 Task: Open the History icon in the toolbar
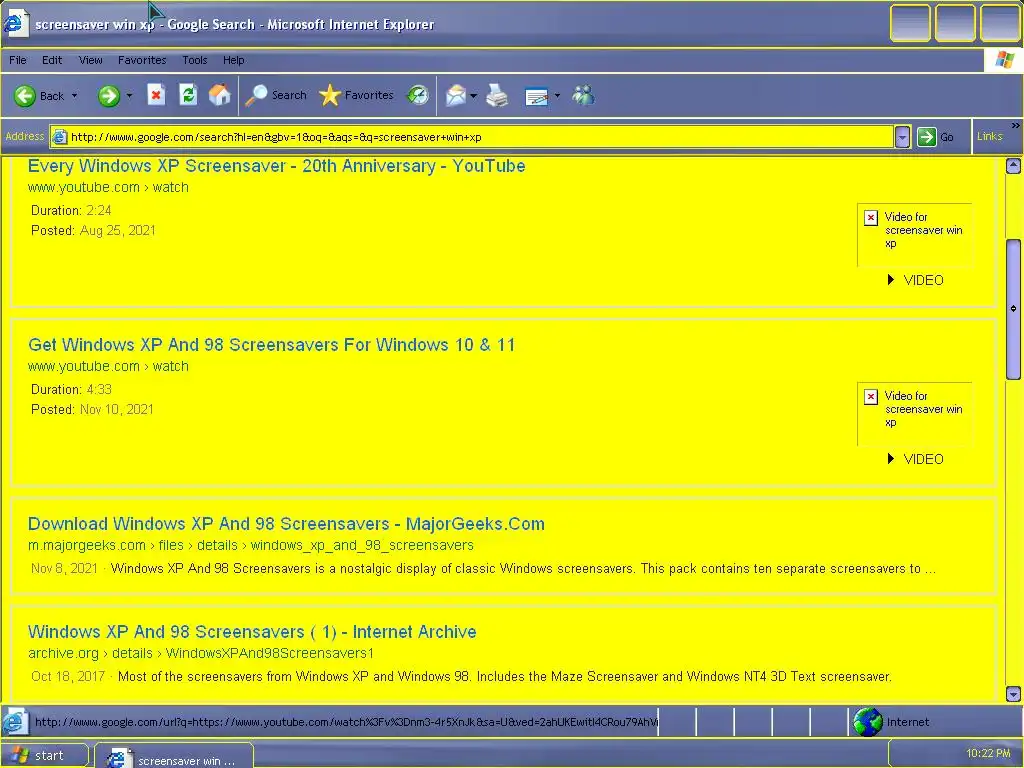[x=418, y=95]
